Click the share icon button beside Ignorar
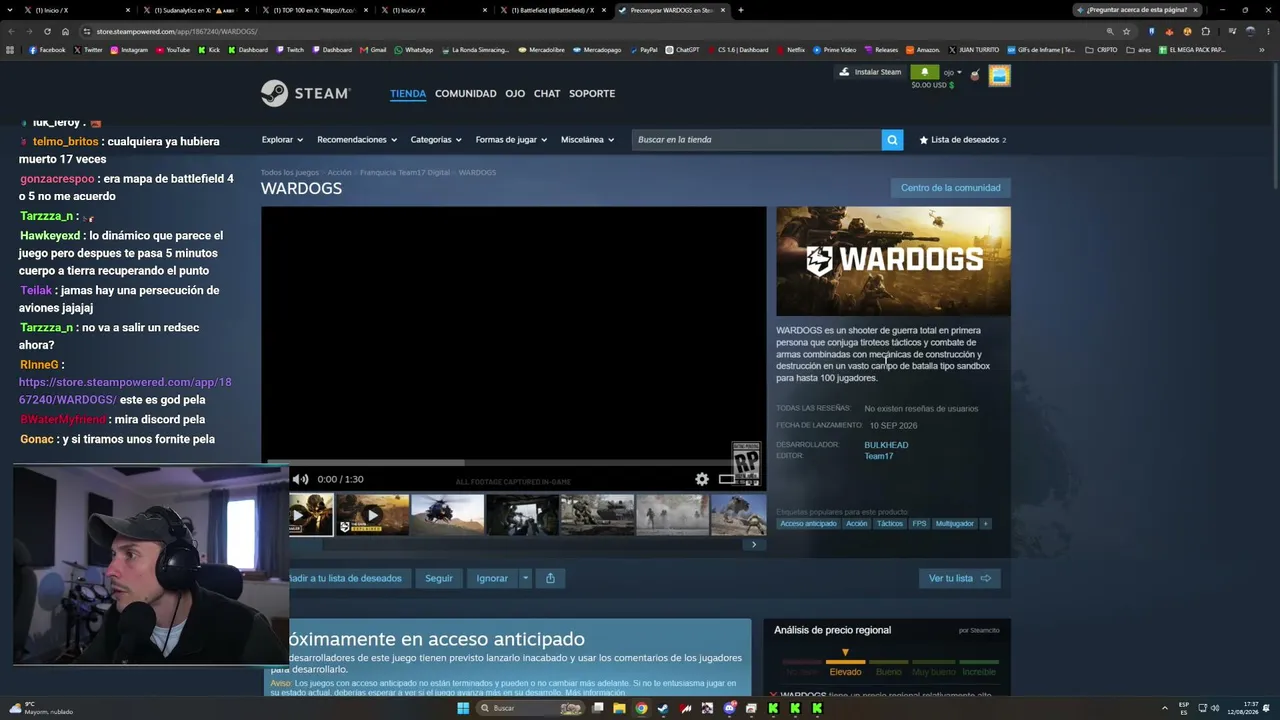This screenshot has width=1280, height=720. 550,578
